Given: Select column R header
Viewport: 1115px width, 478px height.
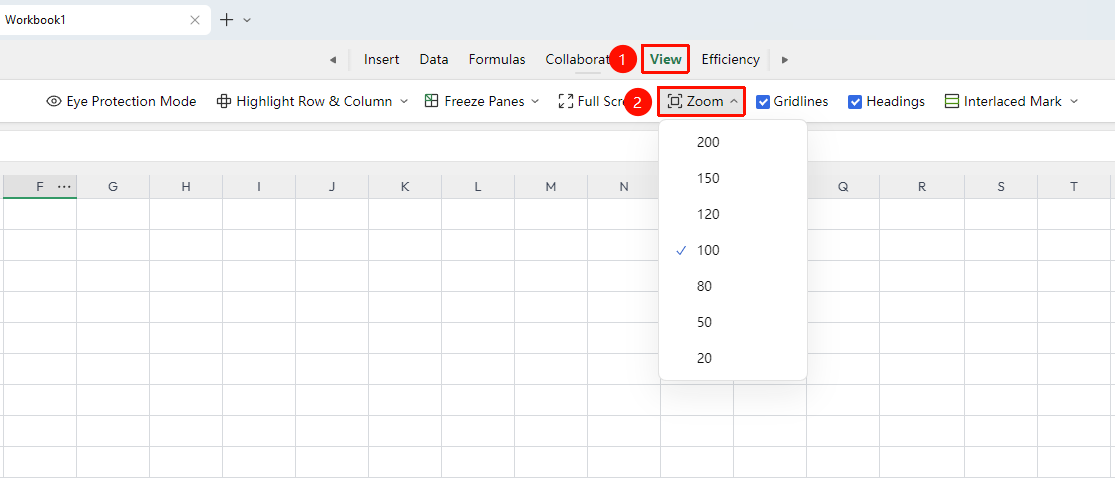Looking at the screenshot, I should tap(922, 187).
